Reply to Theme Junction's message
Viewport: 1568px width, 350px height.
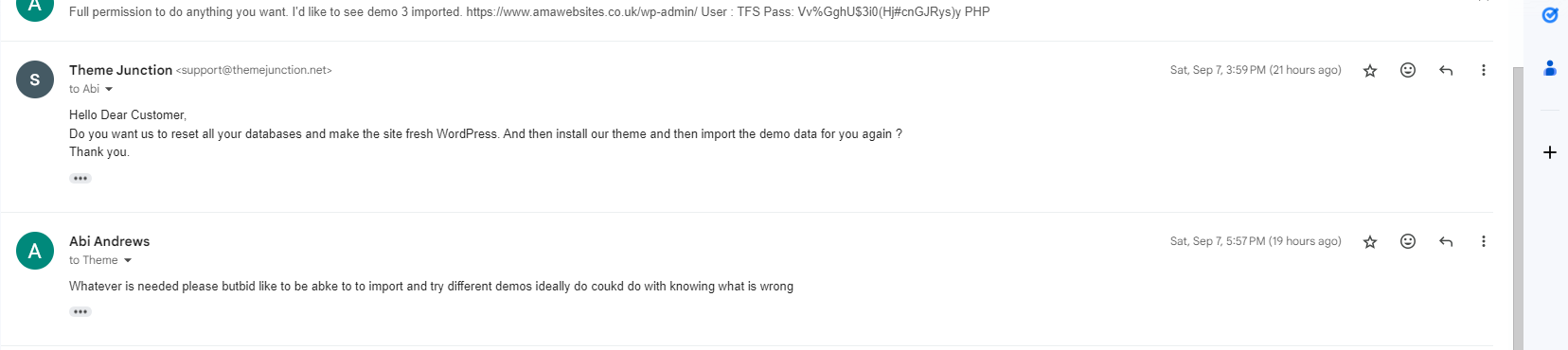[1446, 71]
